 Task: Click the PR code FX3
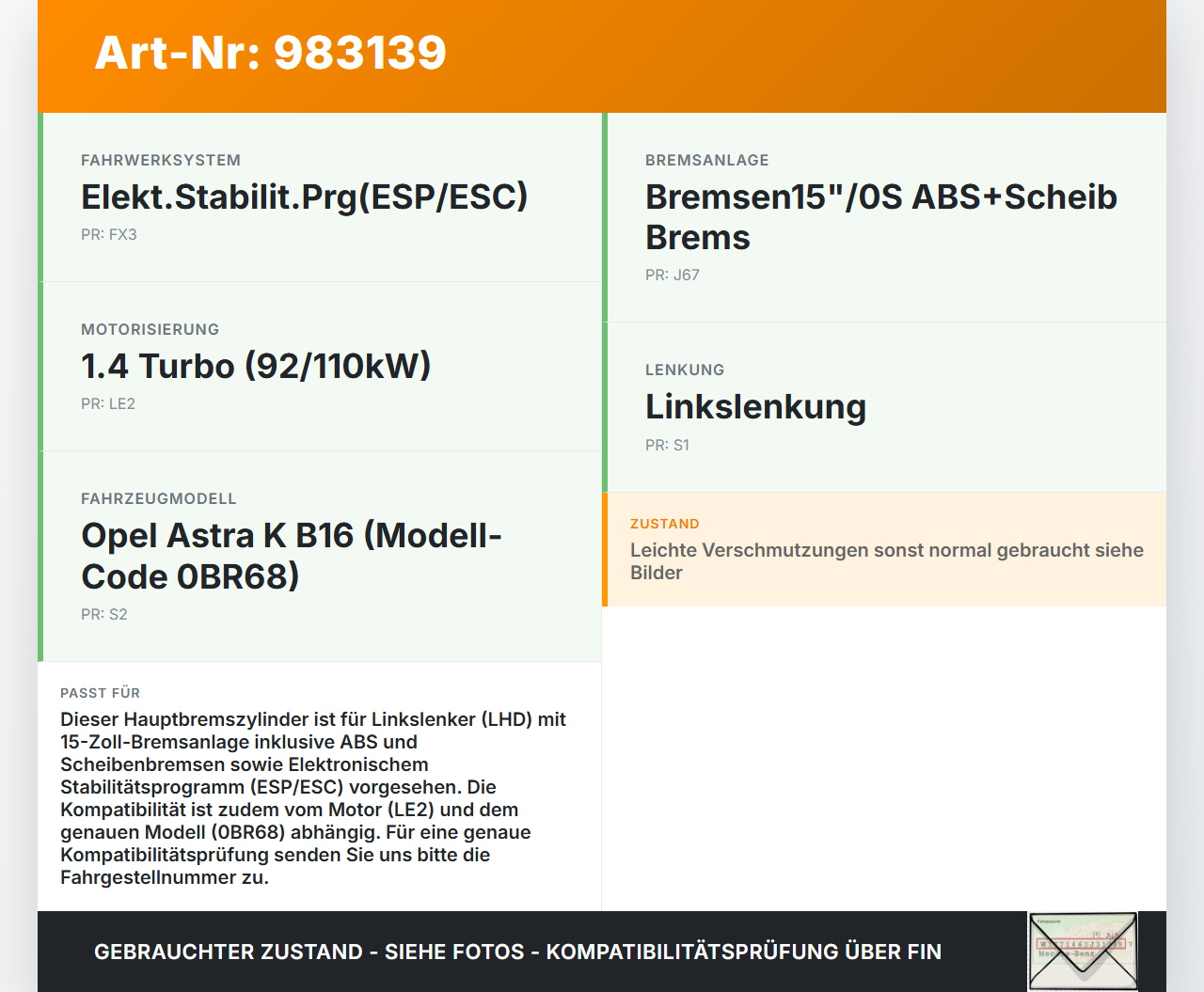(x=109, y=234)
